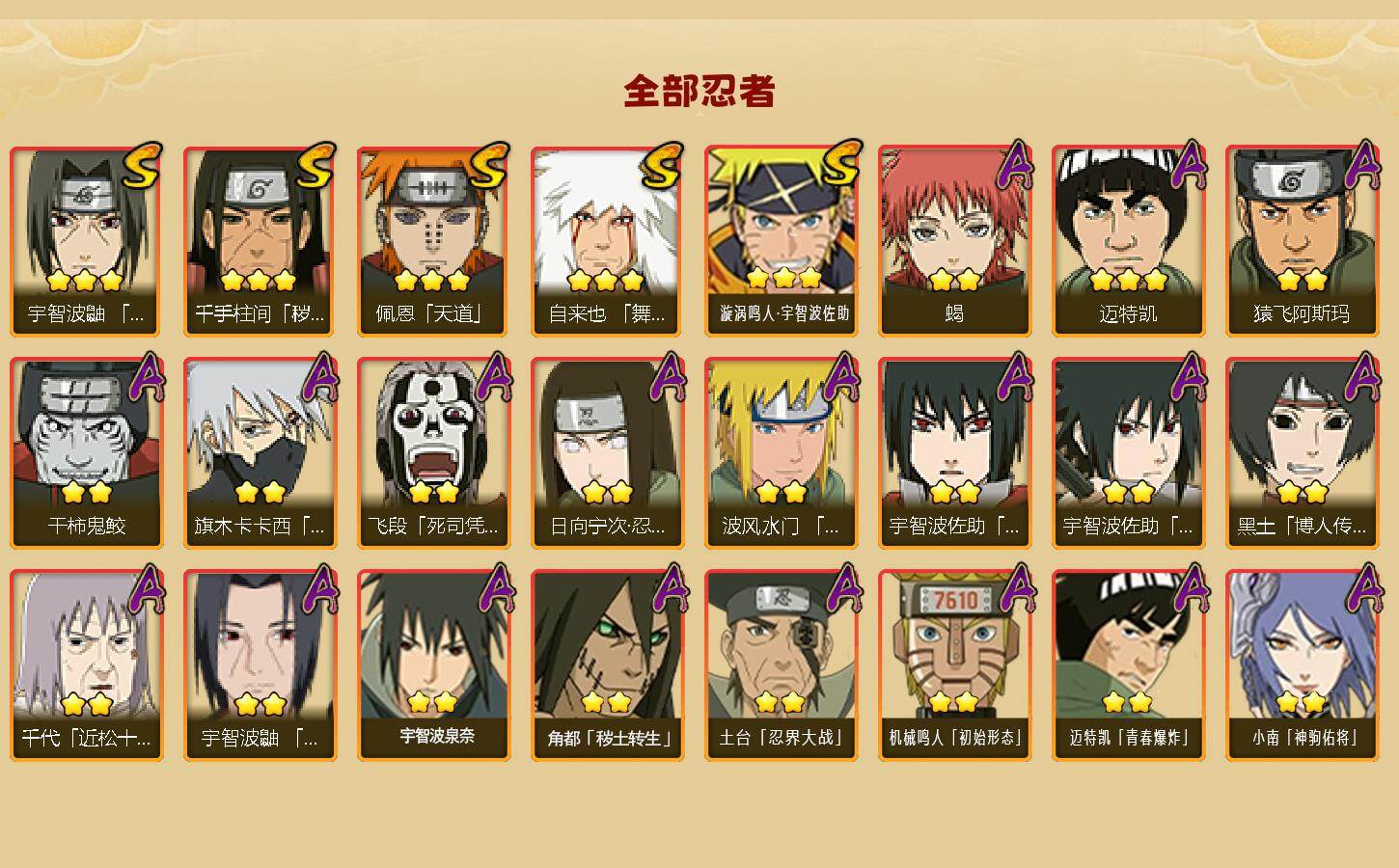Open the 蝎 character portrait
The image size is (1399, 868).
pyautogui.click(x=954, y=241)
